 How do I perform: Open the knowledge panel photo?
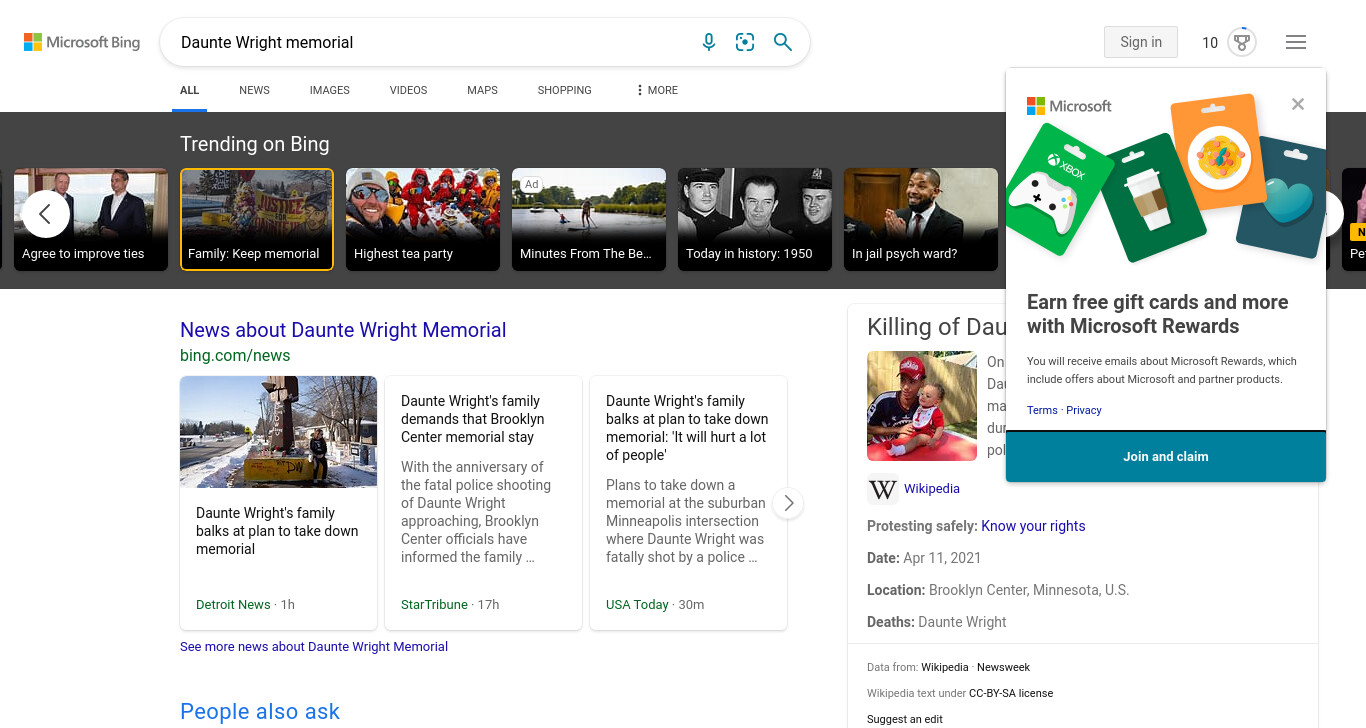[922, 406]
